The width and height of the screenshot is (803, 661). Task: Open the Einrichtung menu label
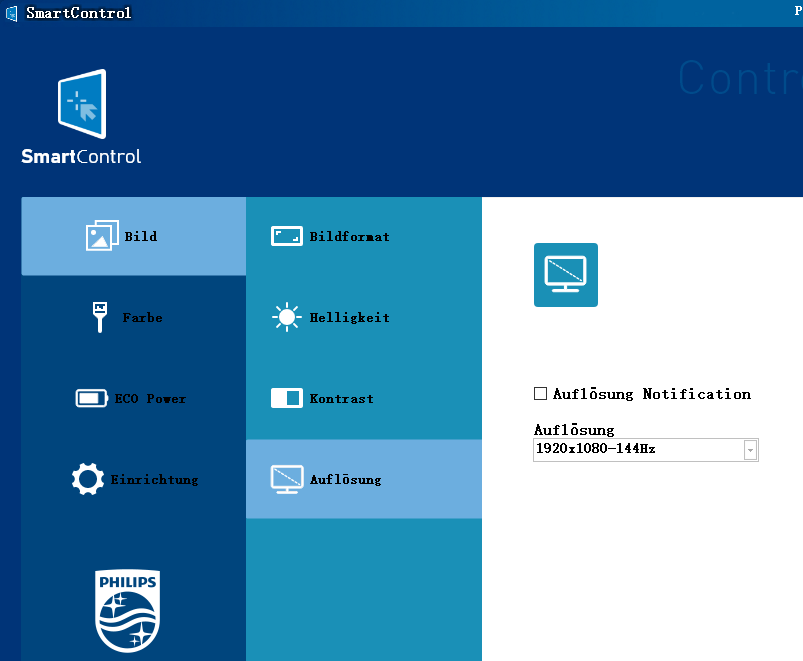click(154, 479)
